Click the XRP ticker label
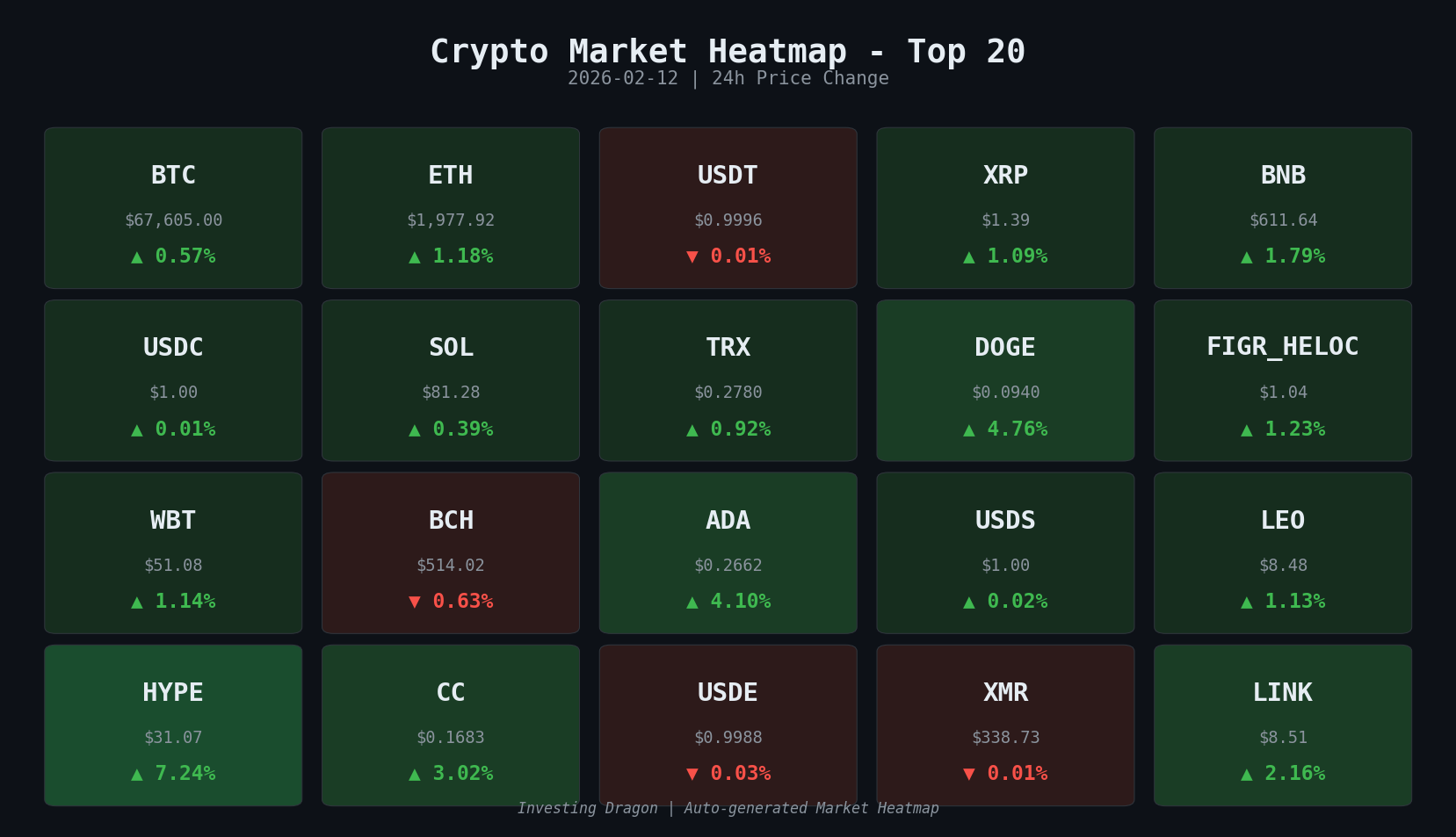The height and width of the screenshot is (837, 1456). (x=1005, y=176)
